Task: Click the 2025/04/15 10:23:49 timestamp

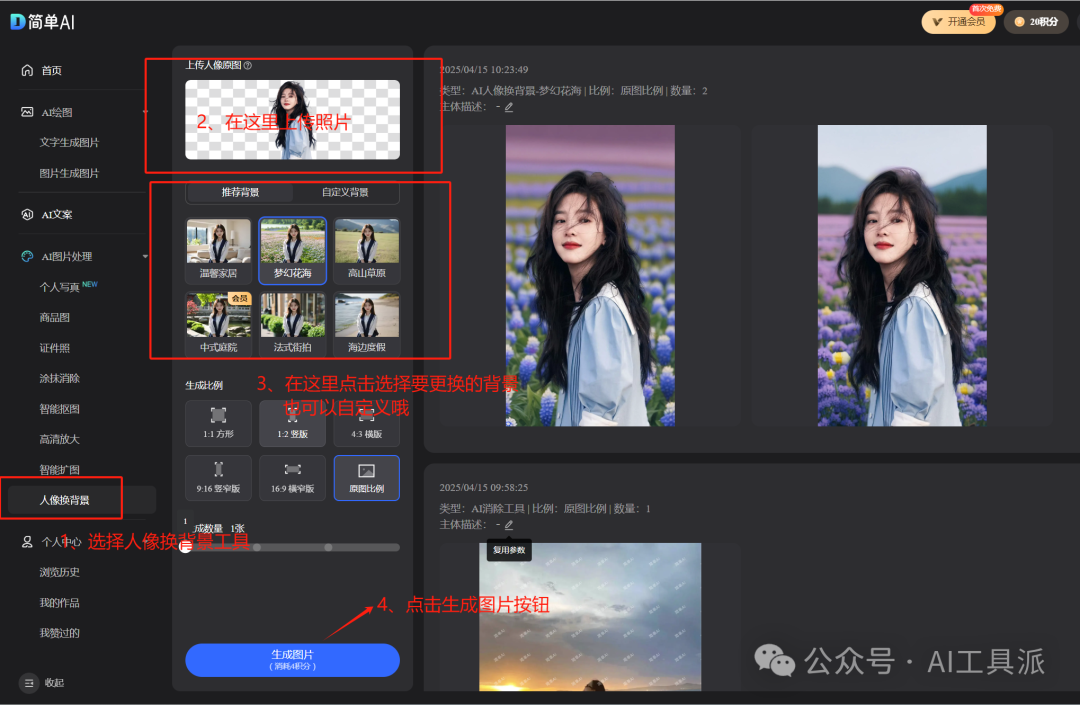Action: point(484,70)
